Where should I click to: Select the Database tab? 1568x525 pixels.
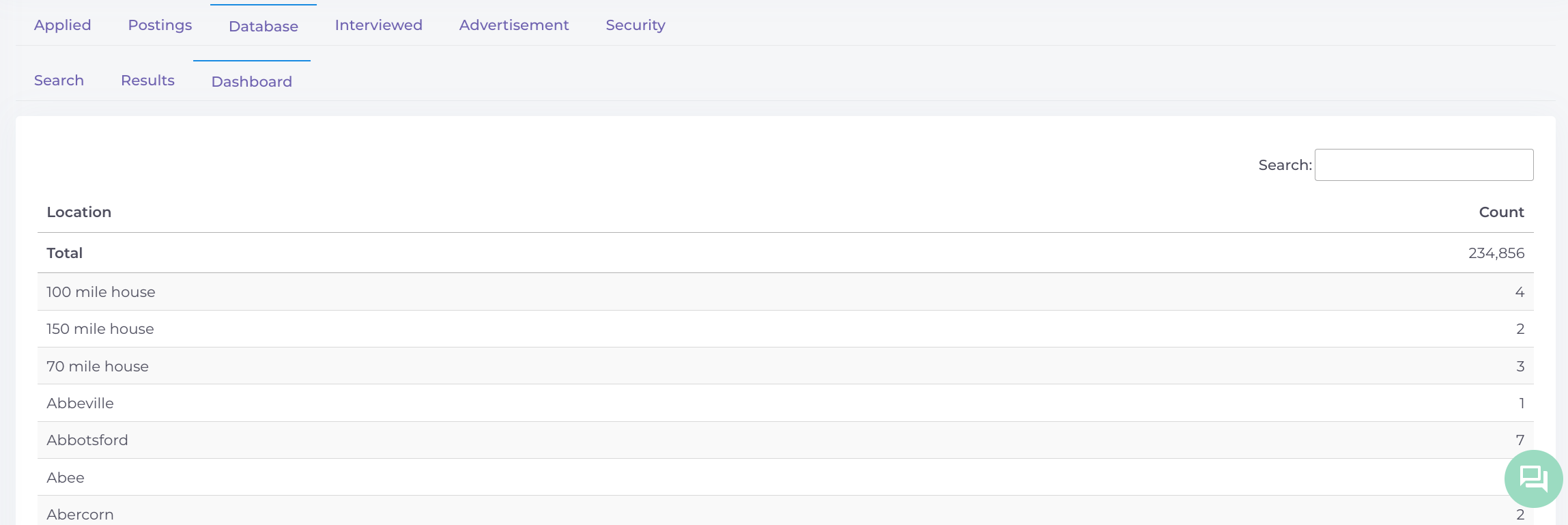(263, 26)
